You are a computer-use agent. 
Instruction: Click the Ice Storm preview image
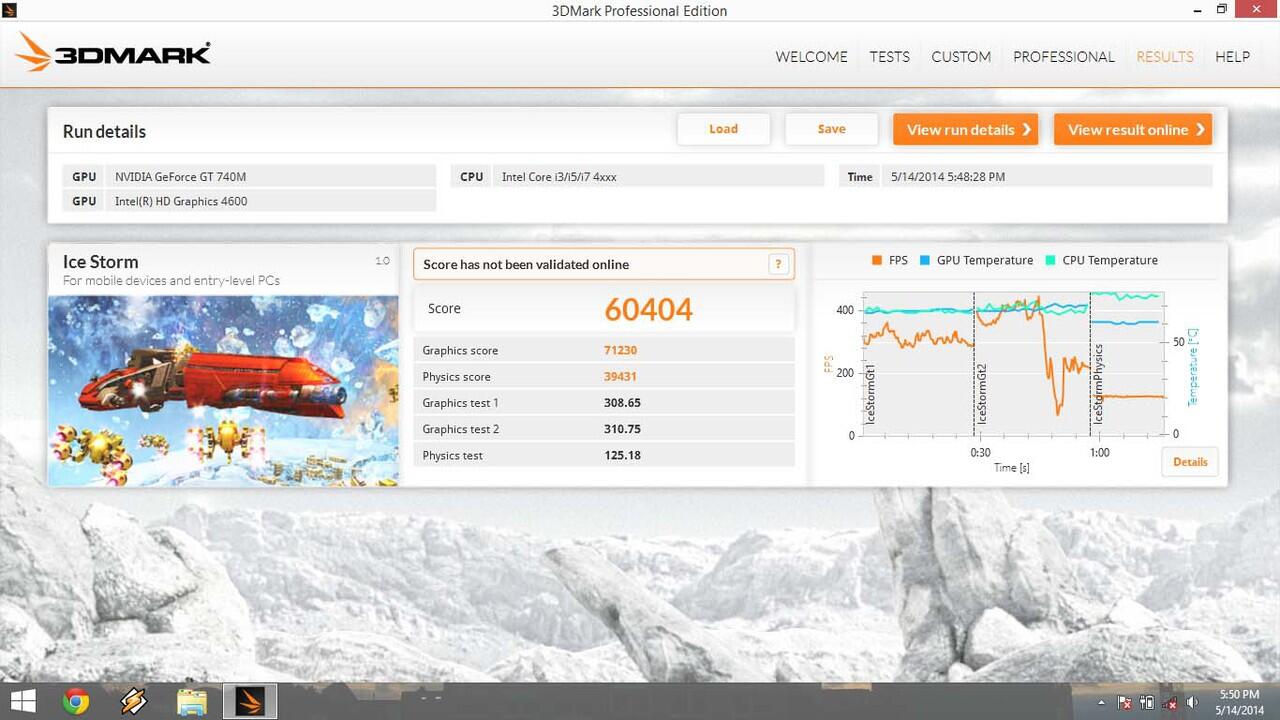223,391
